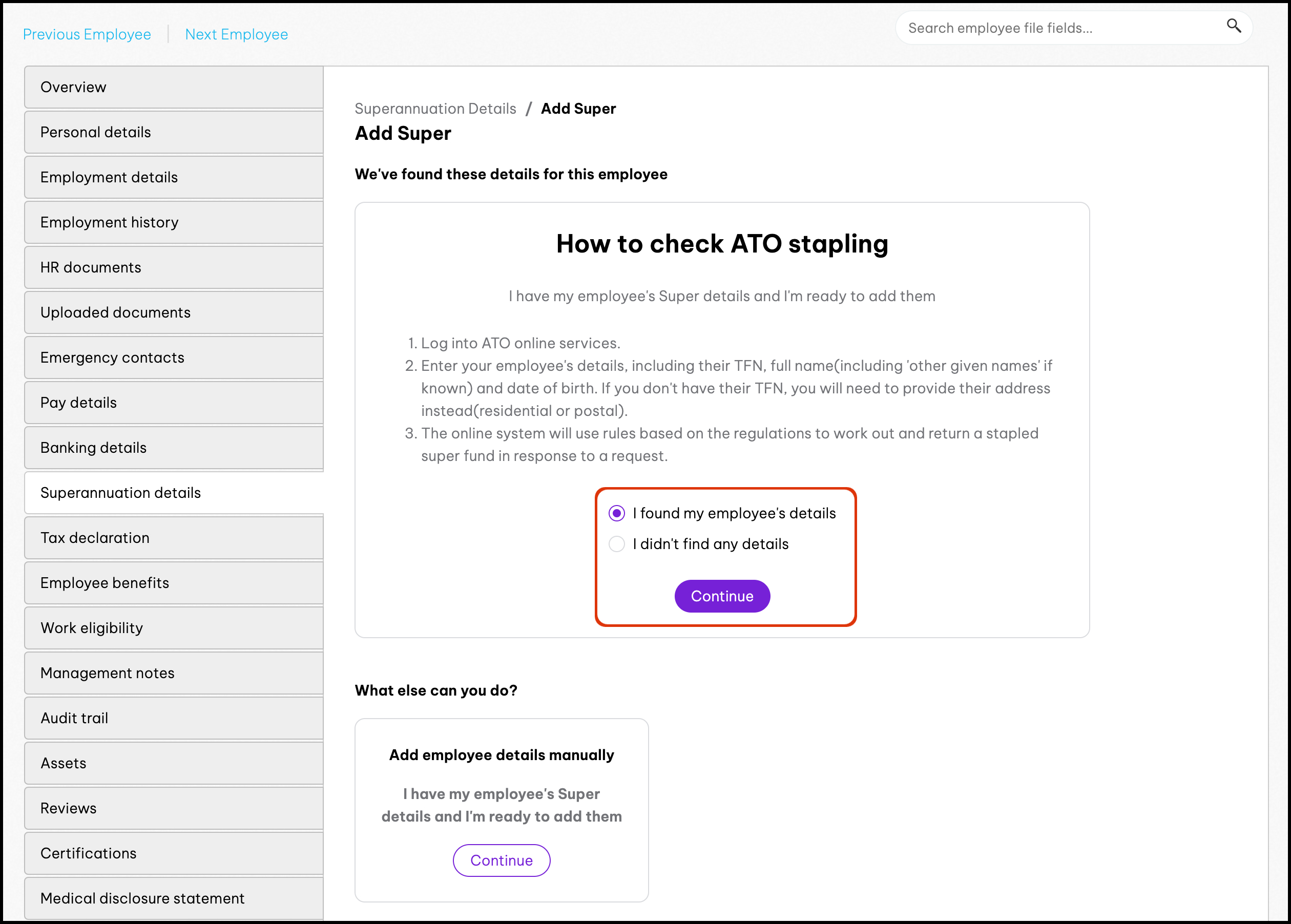Image resolution: width=1291 pixels, height=924 pixels.
Task: Click Superannuation Details breadcrumb link
Action: (x=435, y=109)
